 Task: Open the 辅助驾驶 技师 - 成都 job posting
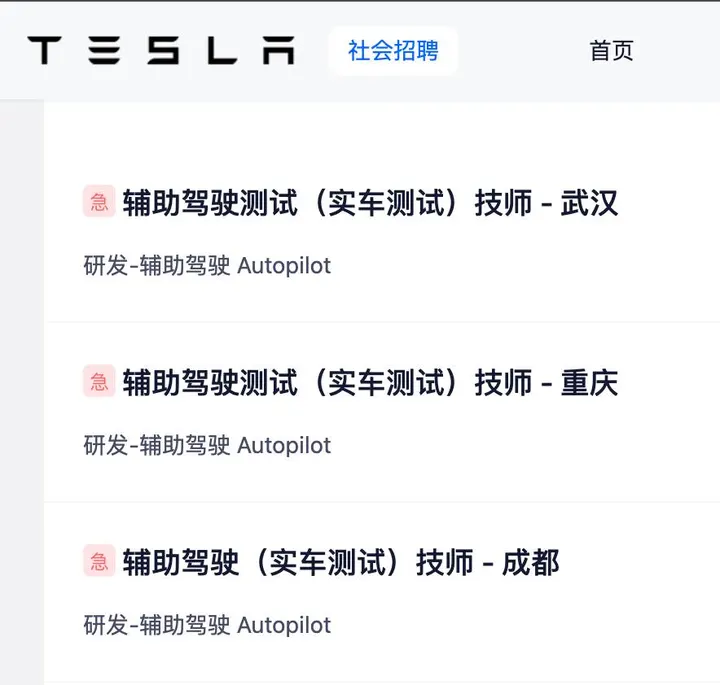(x=341, y=562)
